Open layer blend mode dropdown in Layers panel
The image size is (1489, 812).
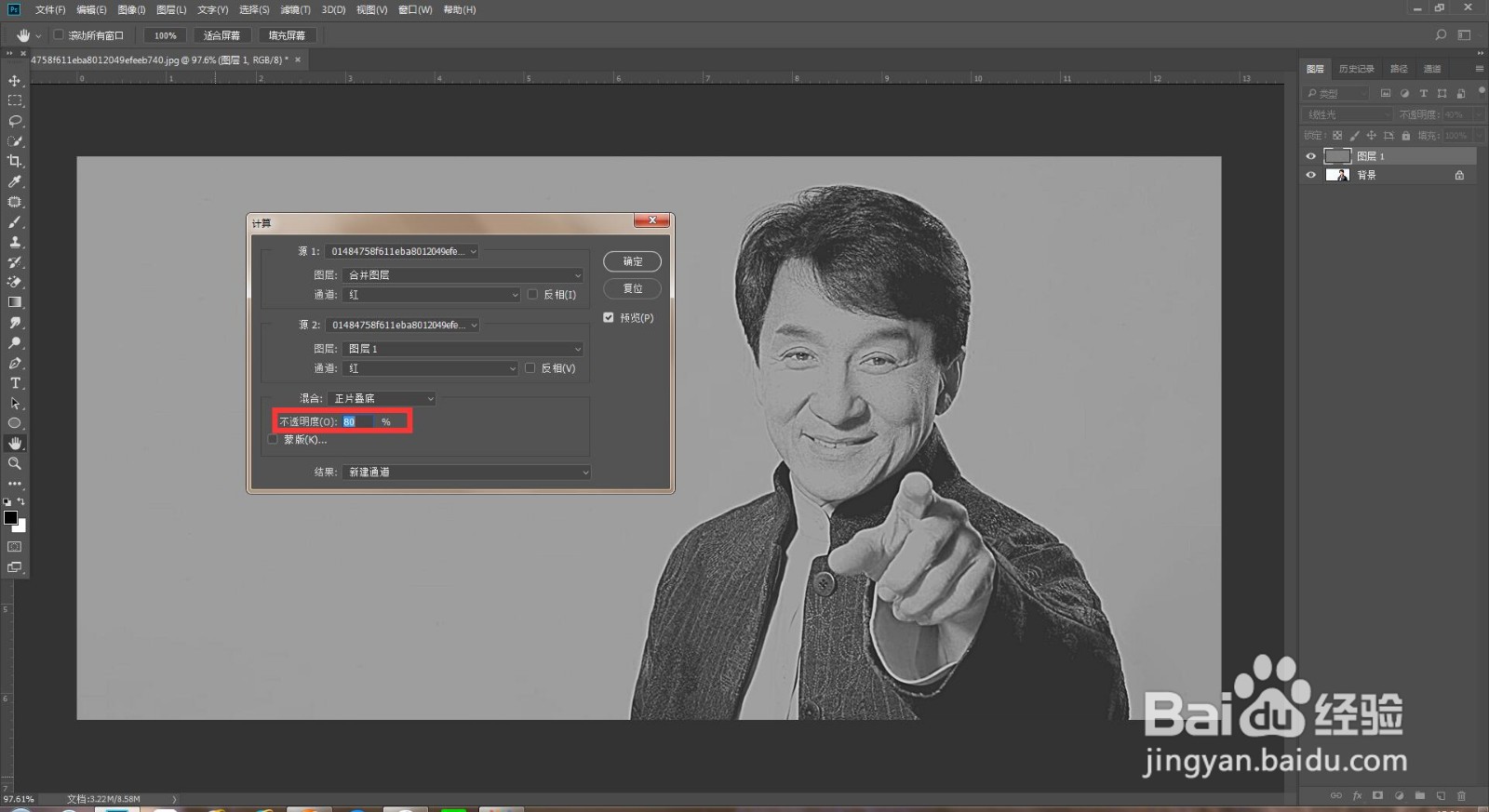[x=1347, y=114]
